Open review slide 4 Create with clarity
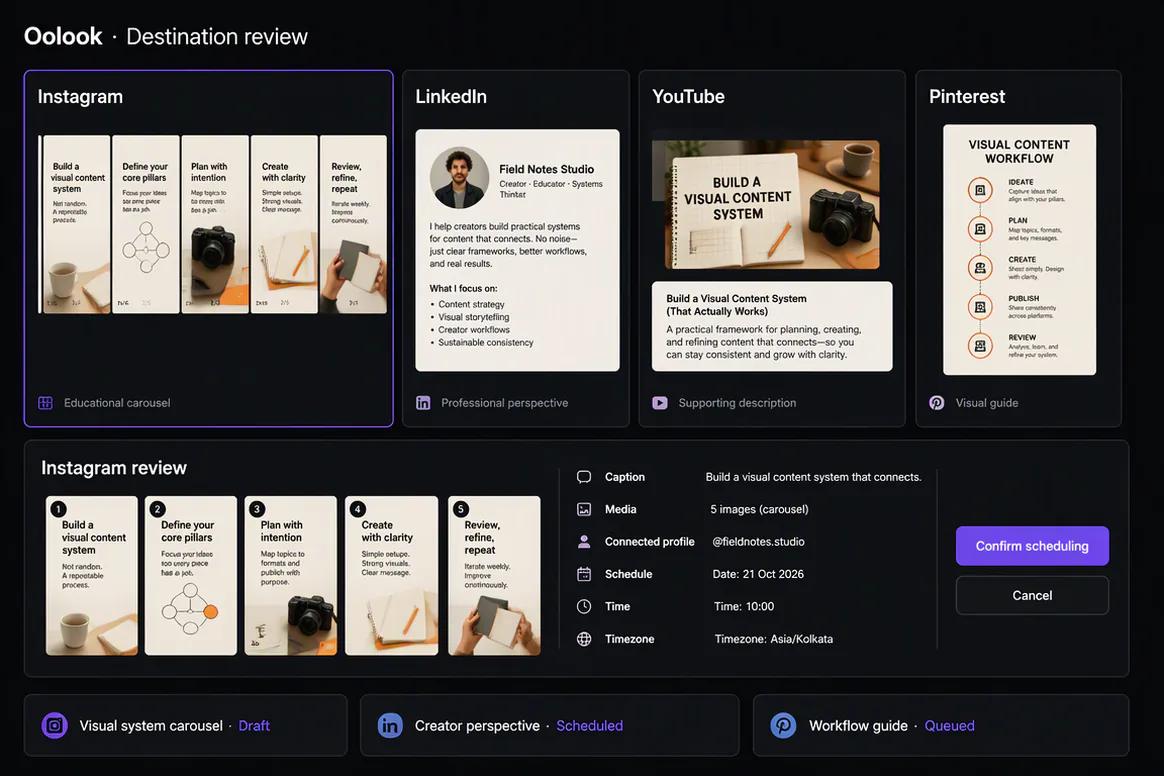 (x=391, y=576)
